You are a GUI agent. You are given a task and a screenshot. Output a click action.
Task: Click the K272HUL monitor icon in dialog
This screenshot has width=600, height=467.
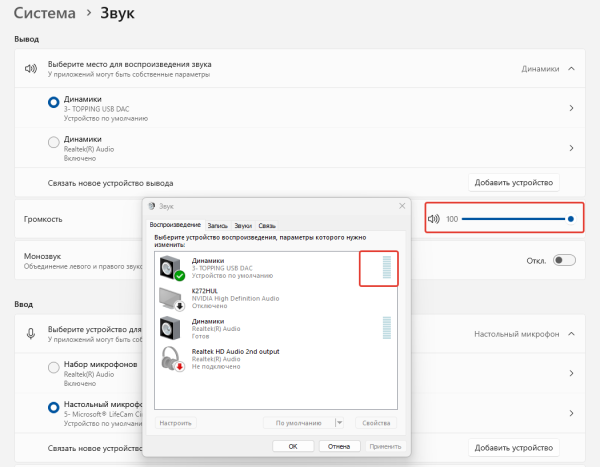point(171,299)
